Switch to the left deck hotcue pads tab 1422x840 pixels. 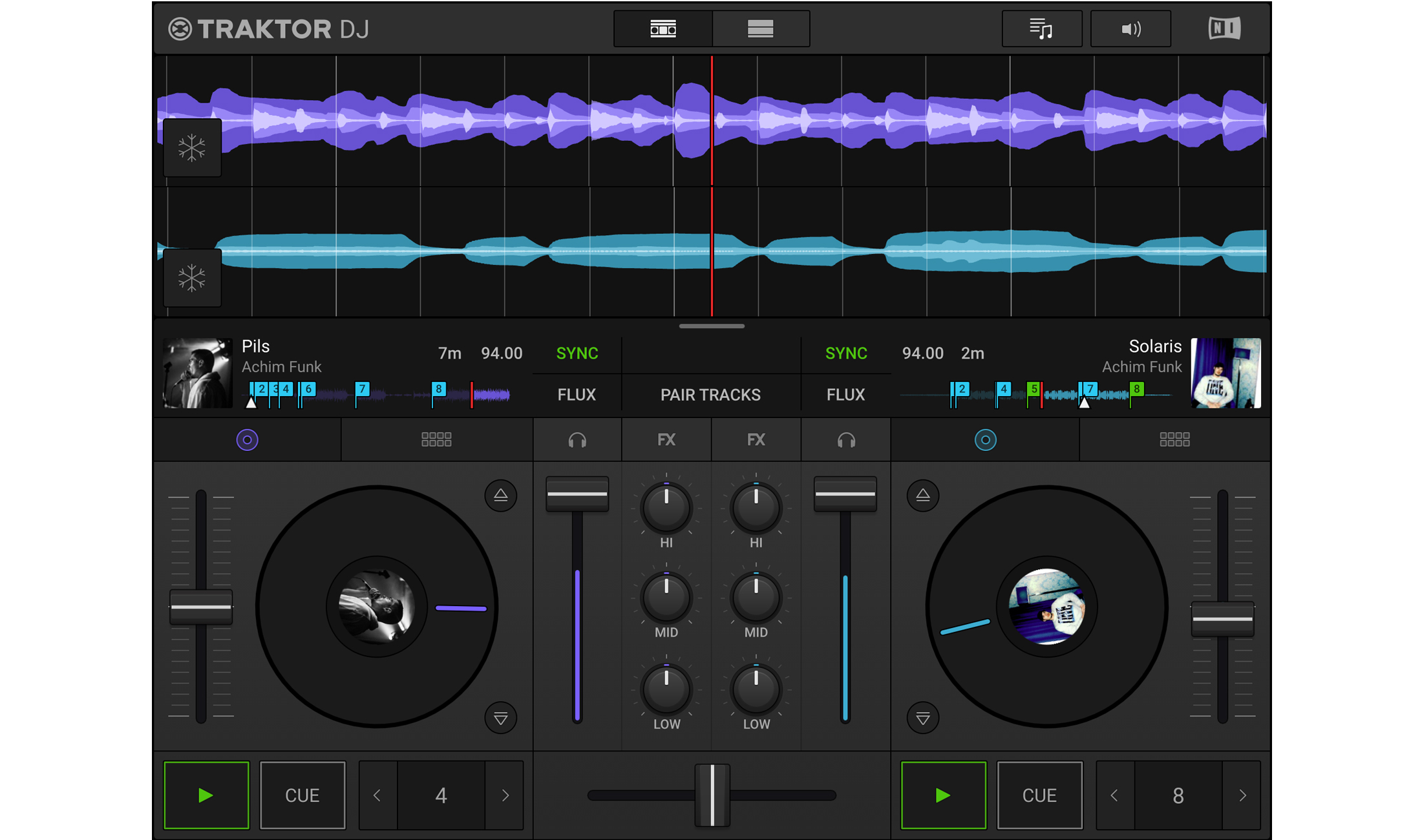436,440
